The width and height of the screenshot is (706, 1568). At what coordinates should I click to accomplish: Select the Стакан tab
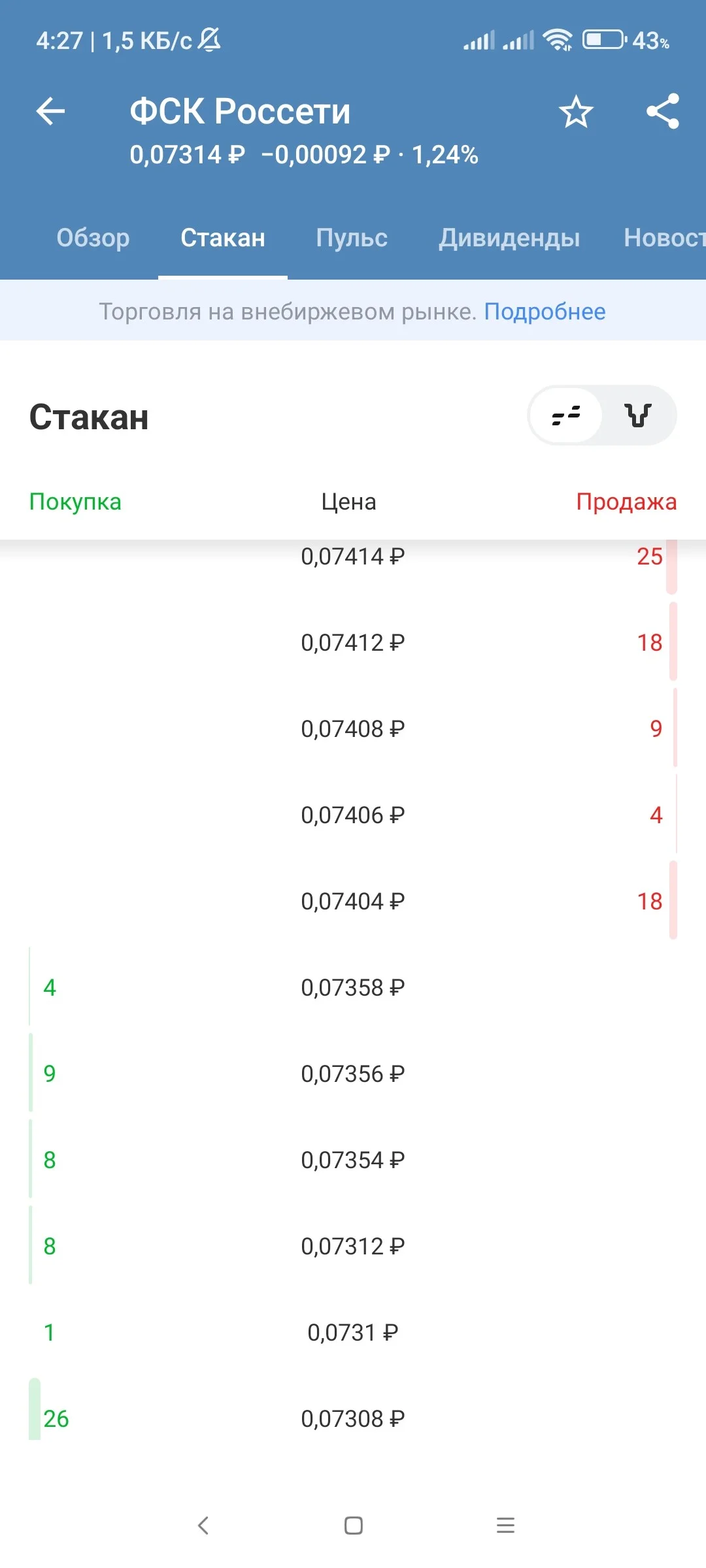pos(223,238)
